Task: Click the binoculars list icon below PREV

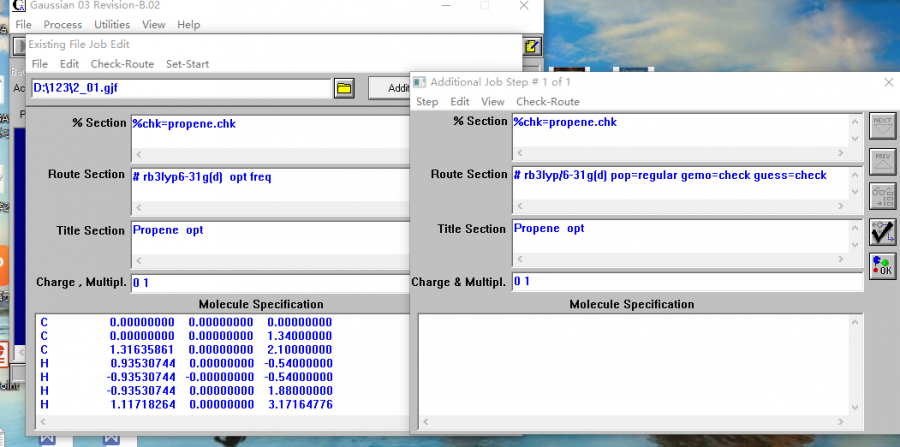Action: click(882, 197)
